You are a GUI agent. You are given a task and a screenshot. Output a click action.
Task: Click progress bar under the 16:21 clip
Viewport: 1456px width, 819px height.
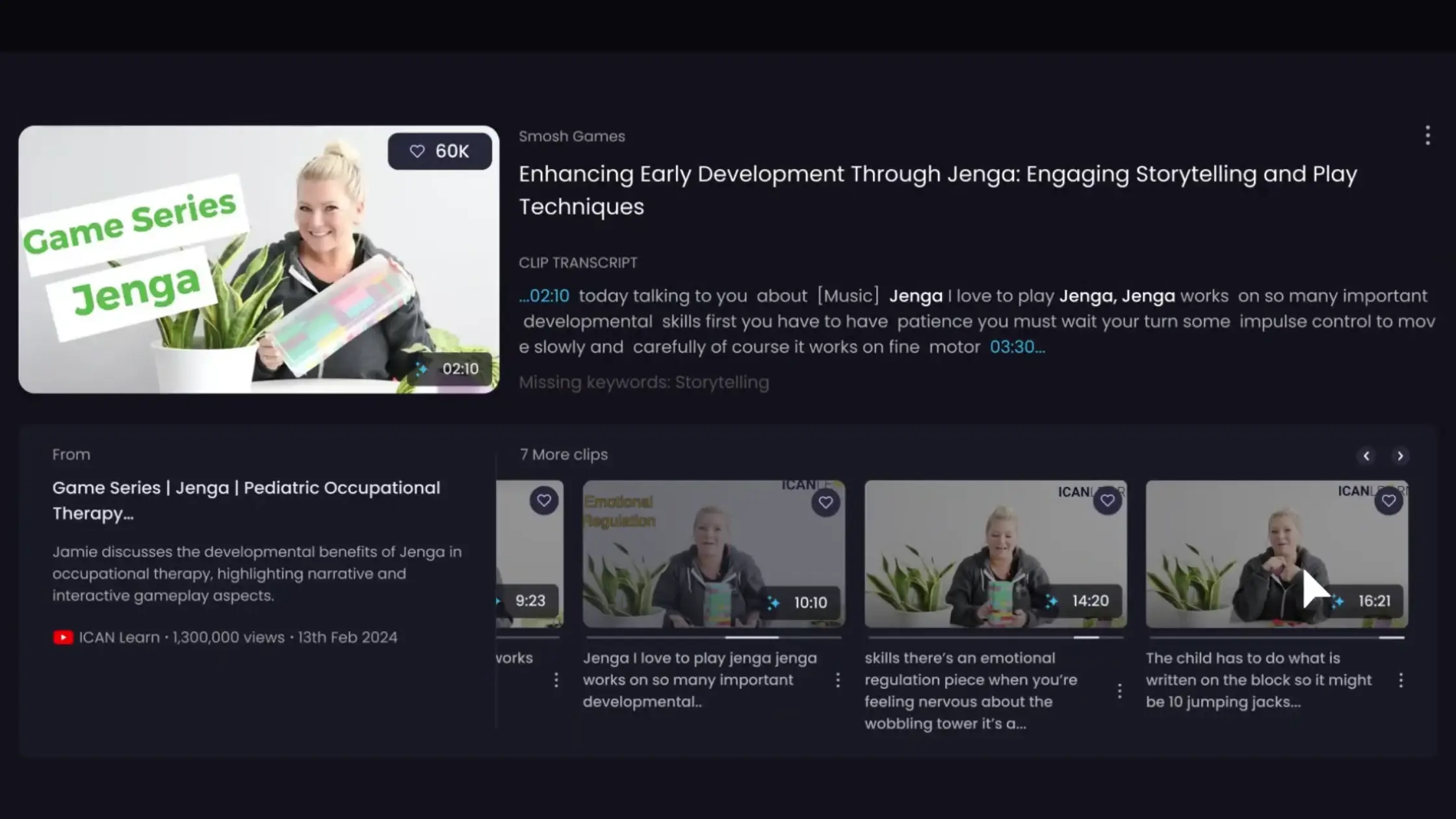(1277, 638)
